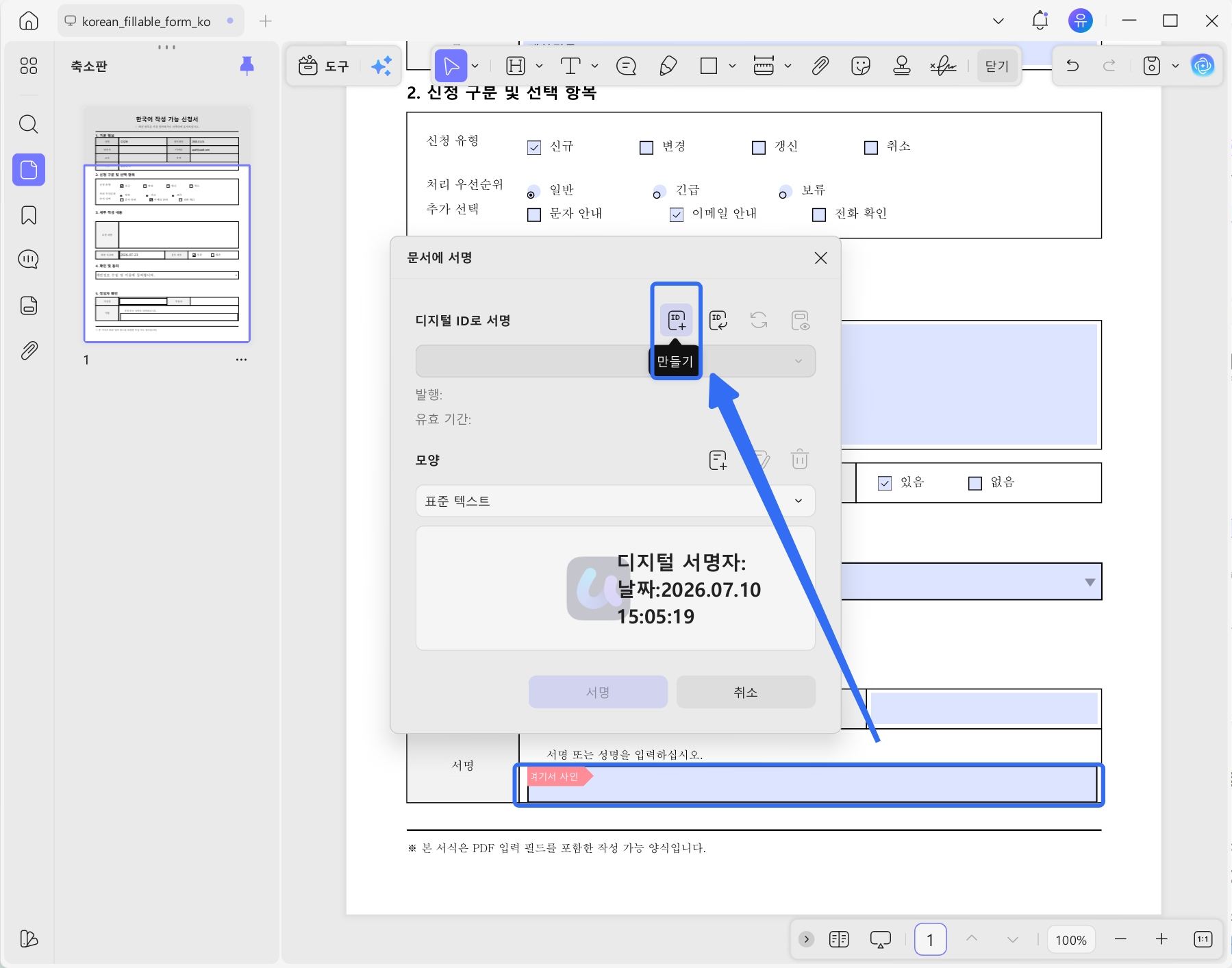Create a new signature appearance icon

[718, 460]
